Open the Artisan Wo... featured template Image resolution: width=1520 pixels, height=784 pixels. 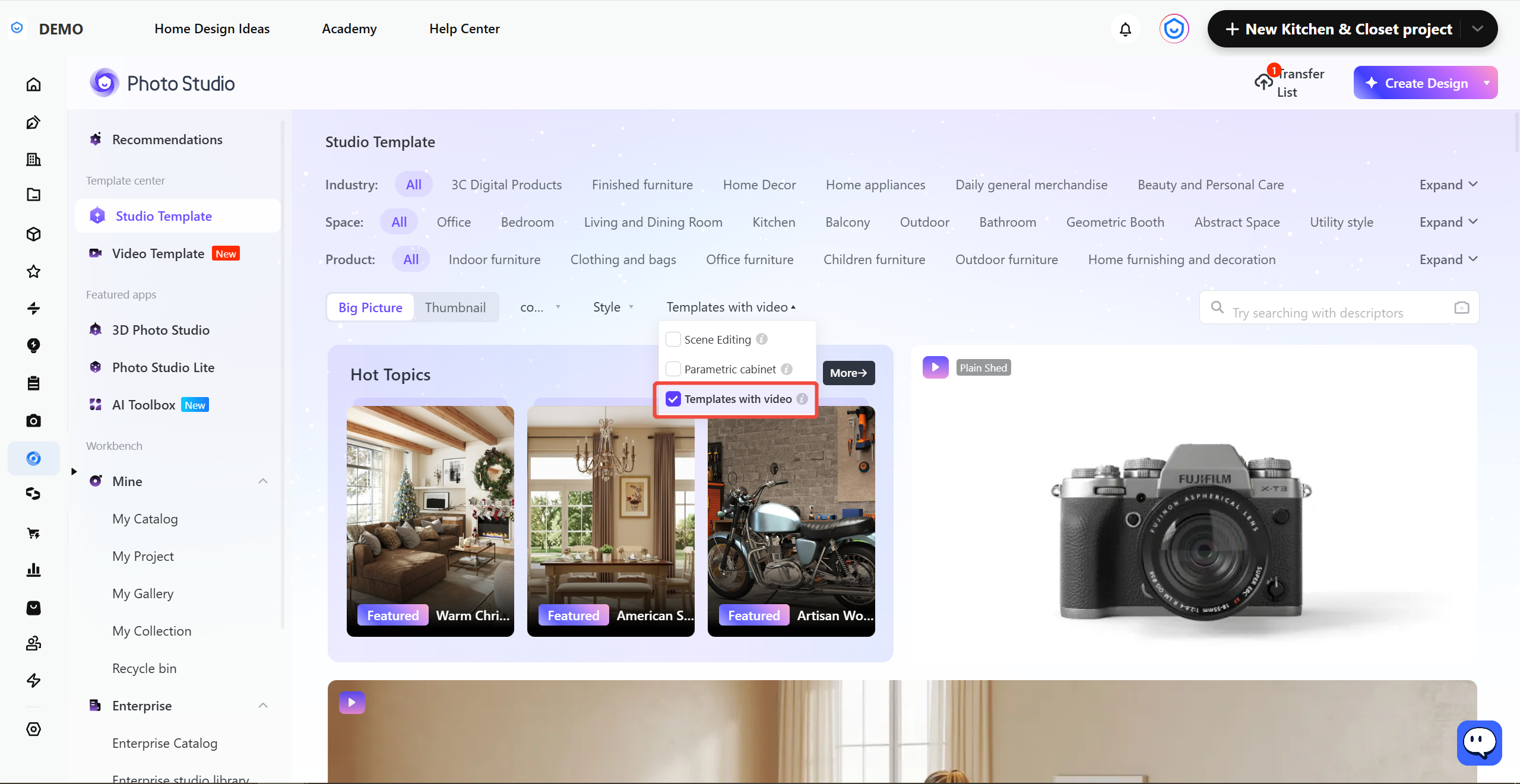[791, 521]
